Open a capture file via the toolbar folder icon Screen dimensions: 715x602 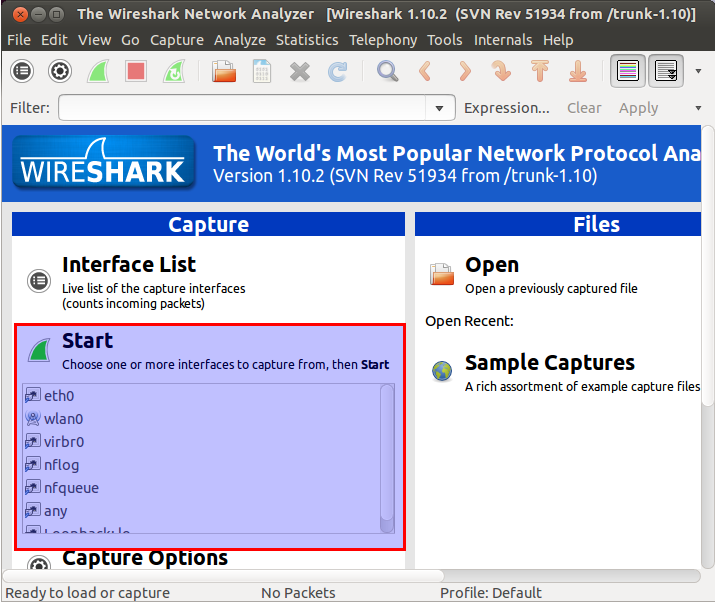point(223,71)
